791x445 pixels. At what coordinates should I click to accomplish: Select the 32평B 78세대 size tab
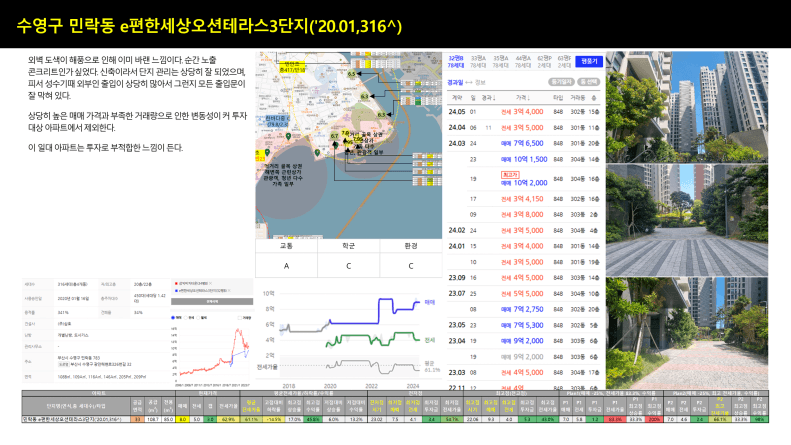pyautogui.click(x=456, y=62)
